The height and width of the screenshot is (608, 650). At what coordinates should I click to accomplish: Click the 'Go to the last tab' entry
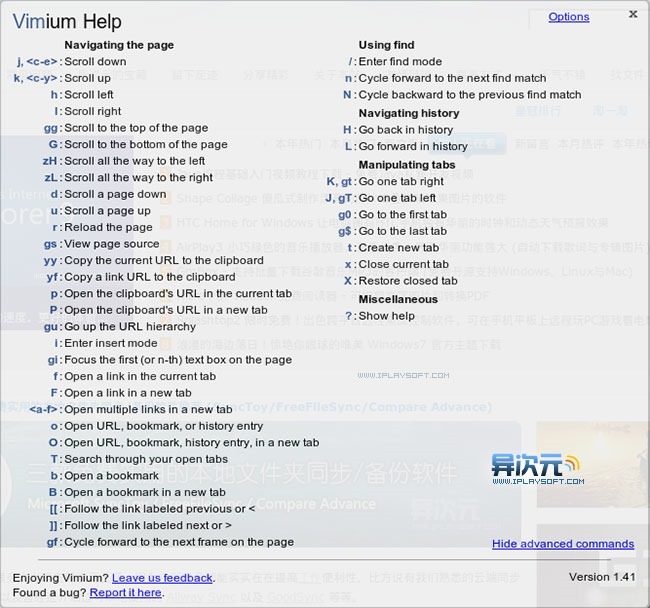pos(403,232)
